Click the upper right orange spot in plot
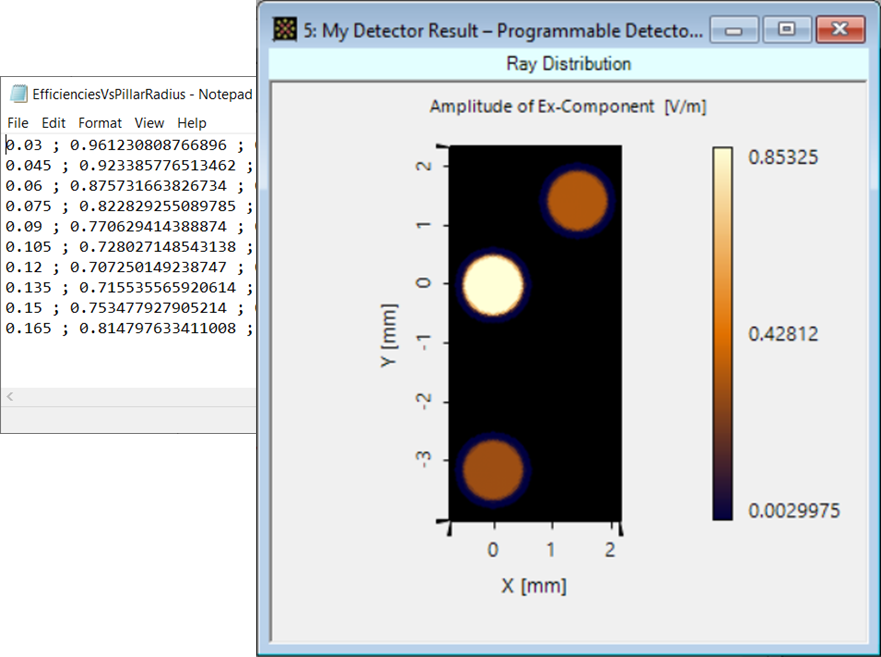Viewport: 881px width, 657px height. 577,200
